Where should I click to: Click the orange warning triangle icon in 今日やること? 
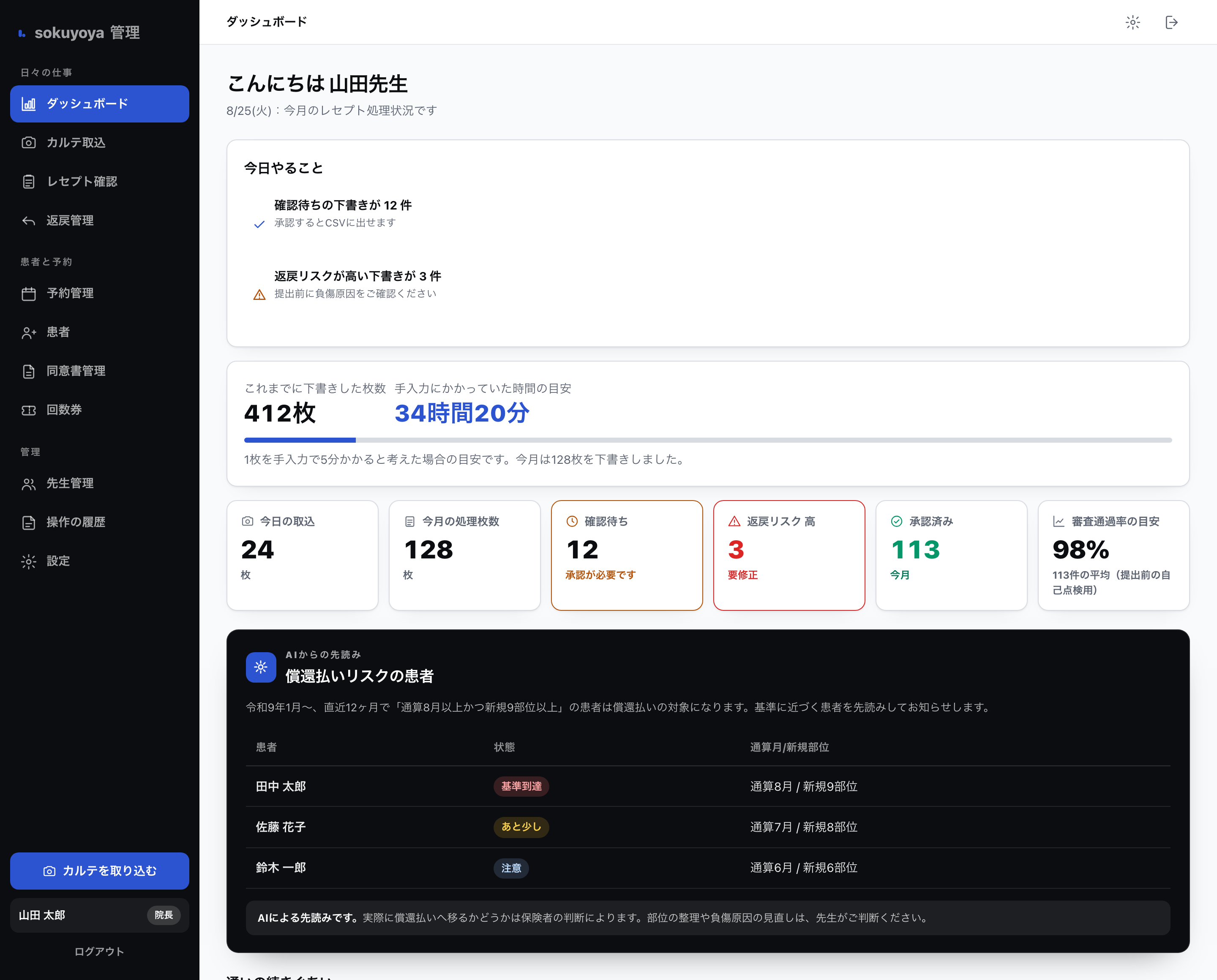[x=259, y=295]
